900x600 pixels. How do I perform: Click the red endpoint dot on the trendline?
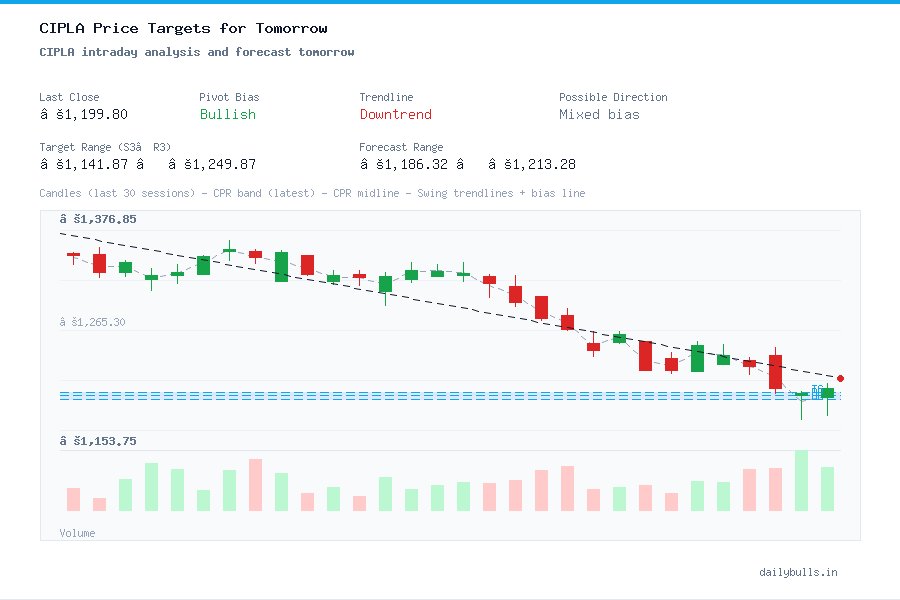click(841, 378)
